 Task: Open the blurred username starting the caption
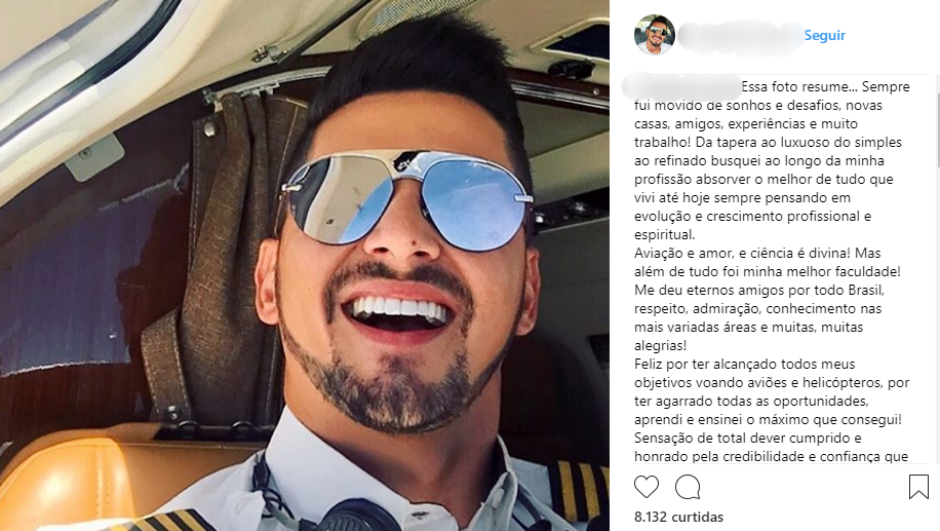click(682, 86)
